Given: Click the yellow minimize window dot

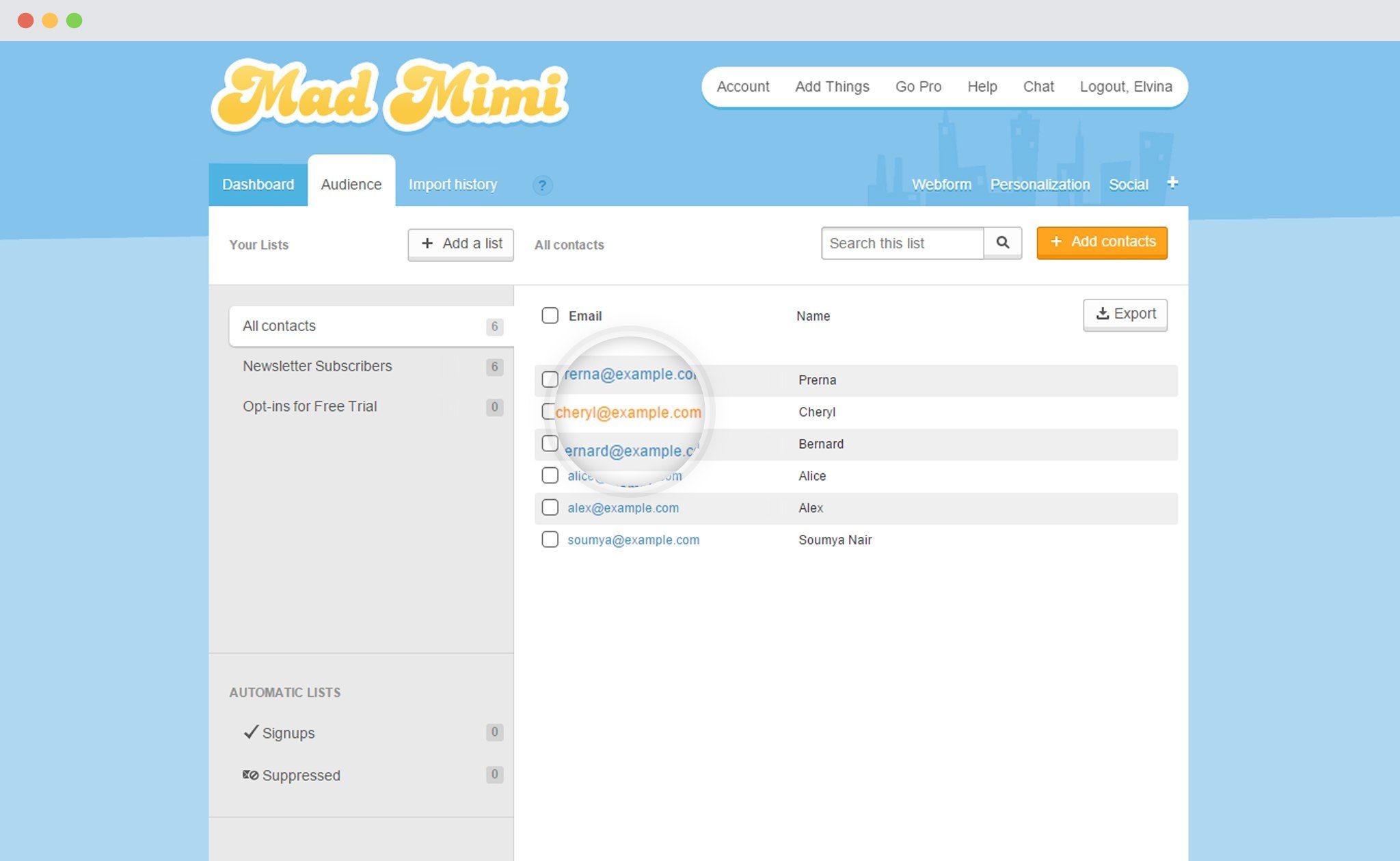Looking at the screenshot, I should (50, 21).
